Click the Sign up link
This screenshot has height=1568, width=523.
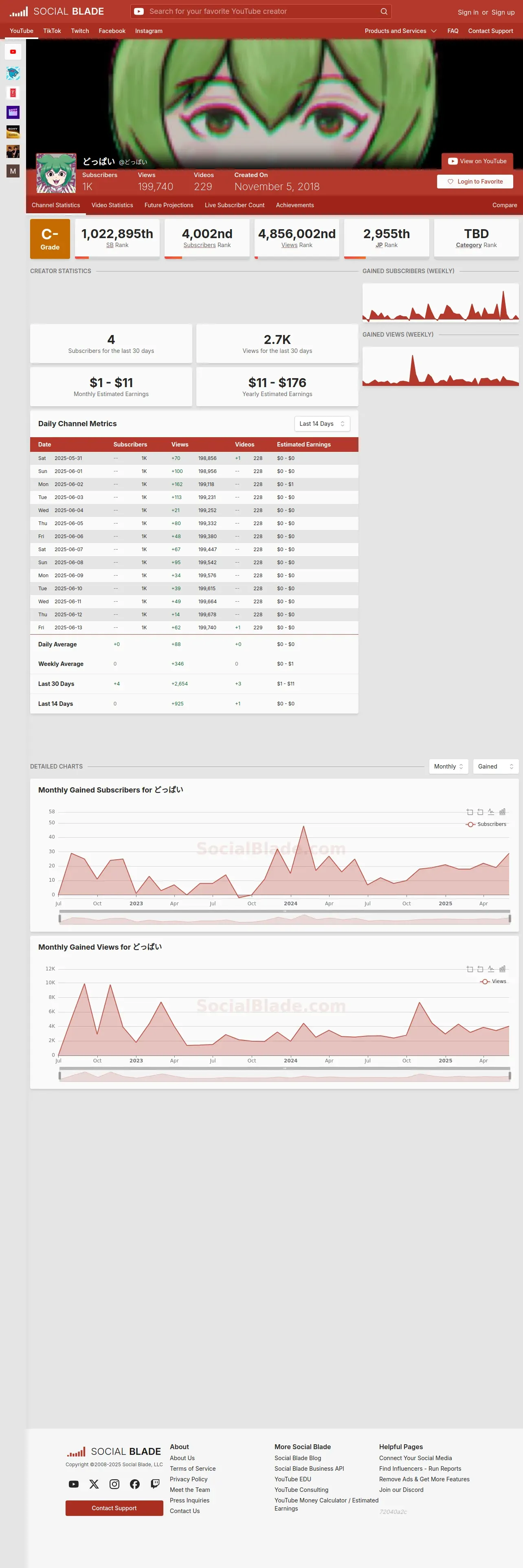tap(503, 12)
